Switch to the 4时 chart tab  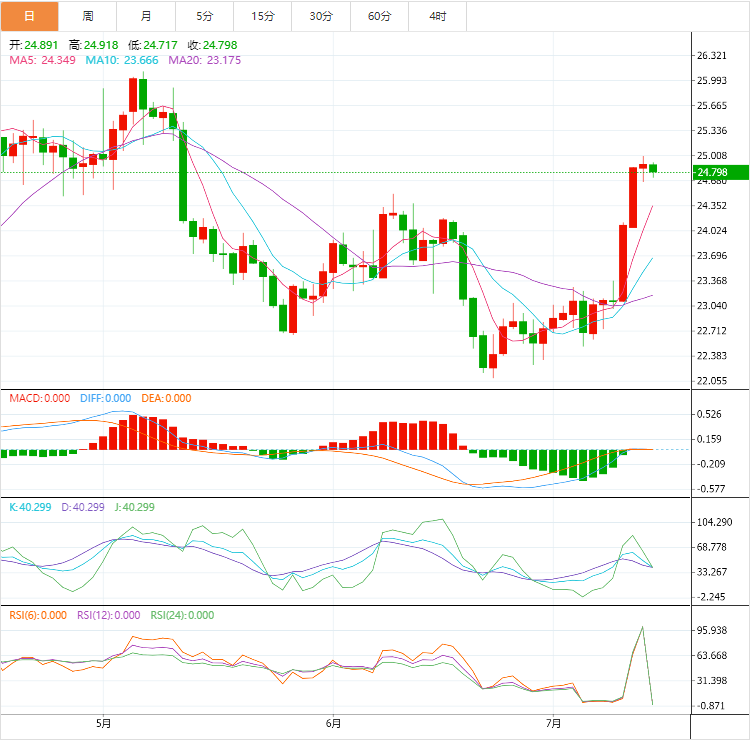tap(438, 16)
